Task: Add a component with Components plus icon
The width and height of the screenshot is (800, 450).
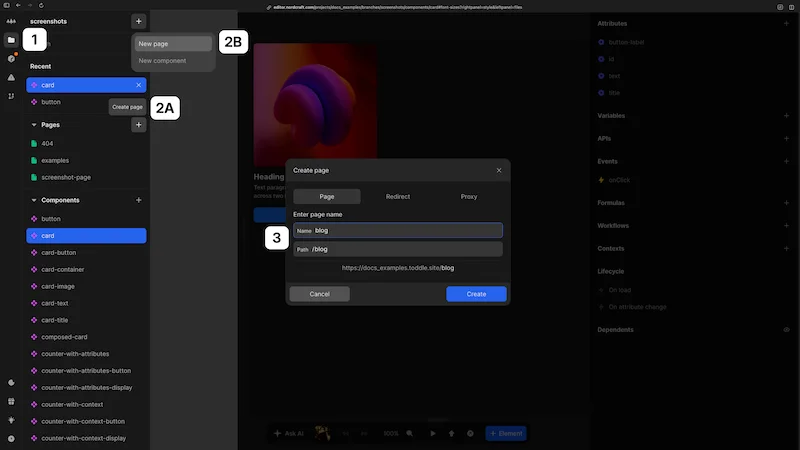Action: click(x=138, y=200)
